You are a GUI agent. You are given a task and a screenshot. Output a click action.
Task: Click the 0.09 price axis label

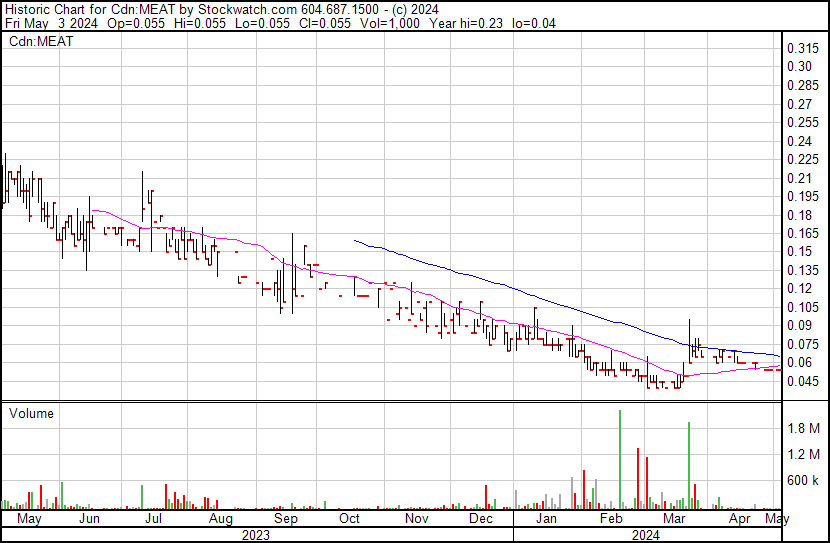click(x=799, y=325)
